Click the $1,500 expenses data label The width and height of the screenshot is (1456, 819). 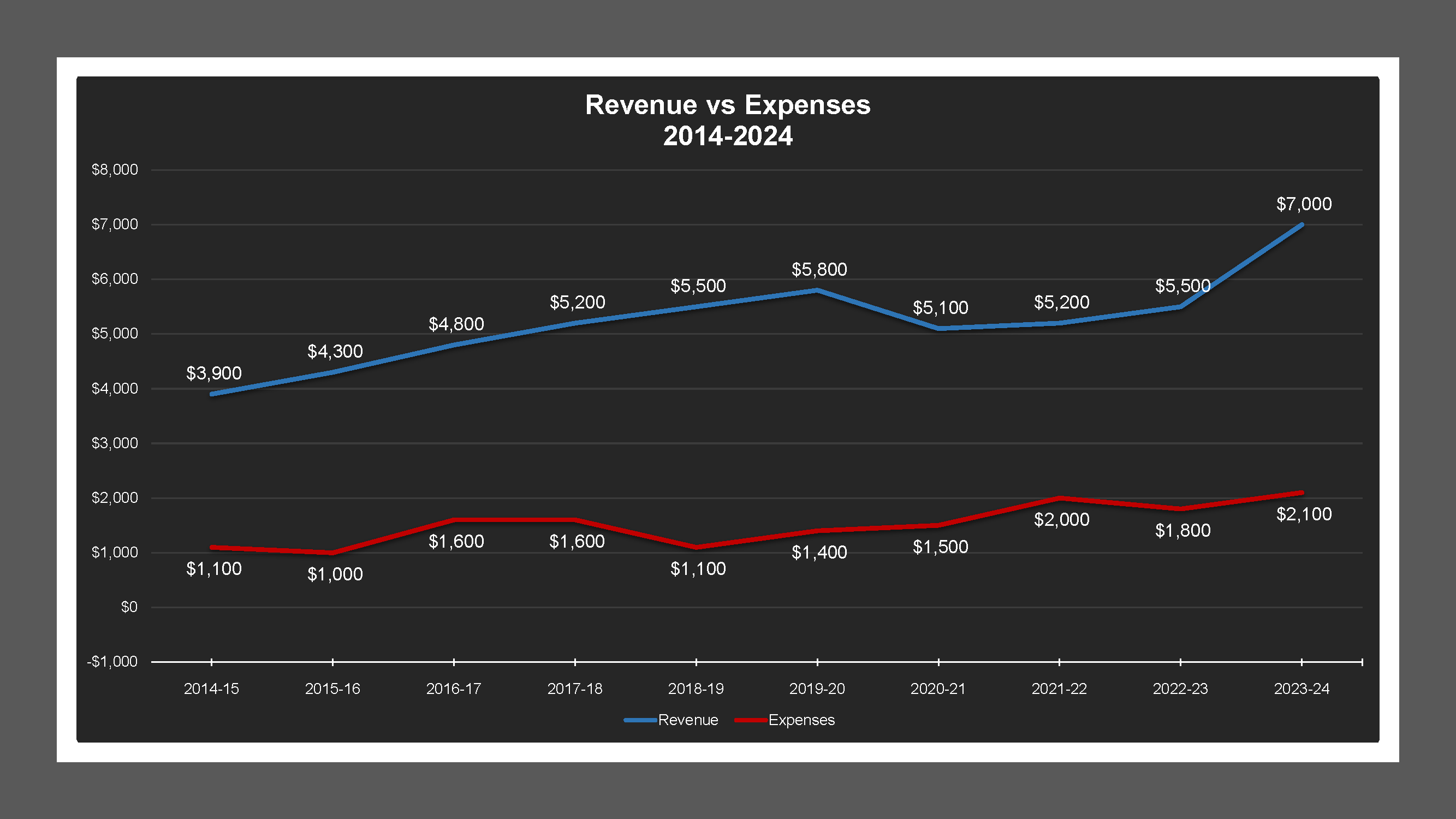pos(941,547)
